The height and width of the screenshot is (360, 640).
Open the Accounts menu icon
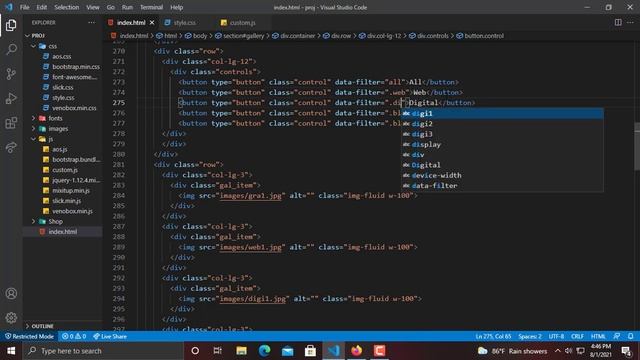click(x=11, y=293)
